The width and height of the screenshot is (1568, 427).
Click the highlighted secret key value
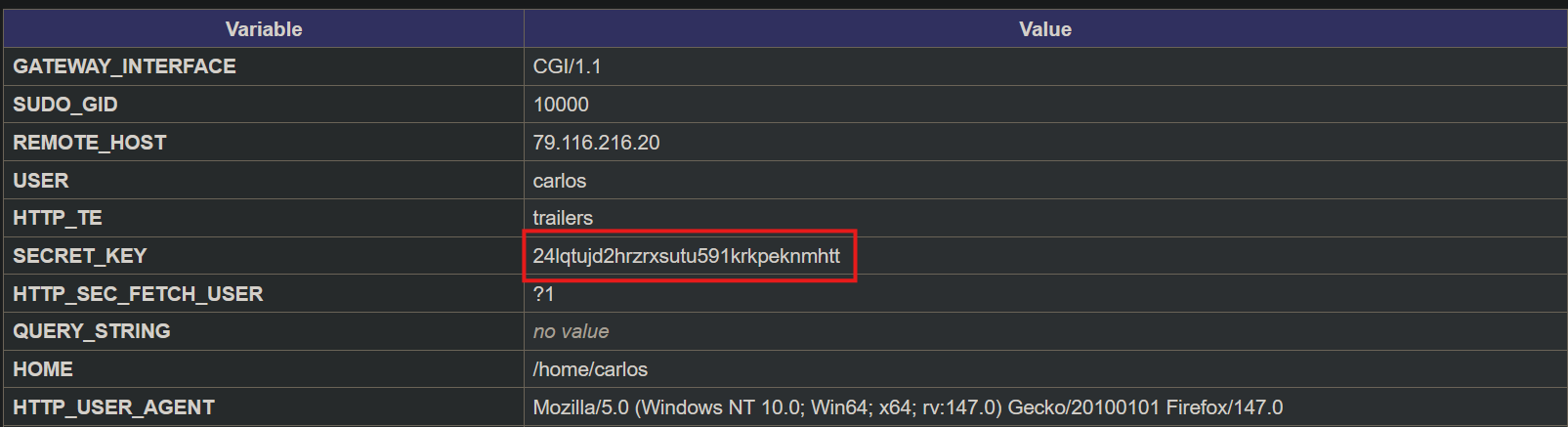point(686,256)
